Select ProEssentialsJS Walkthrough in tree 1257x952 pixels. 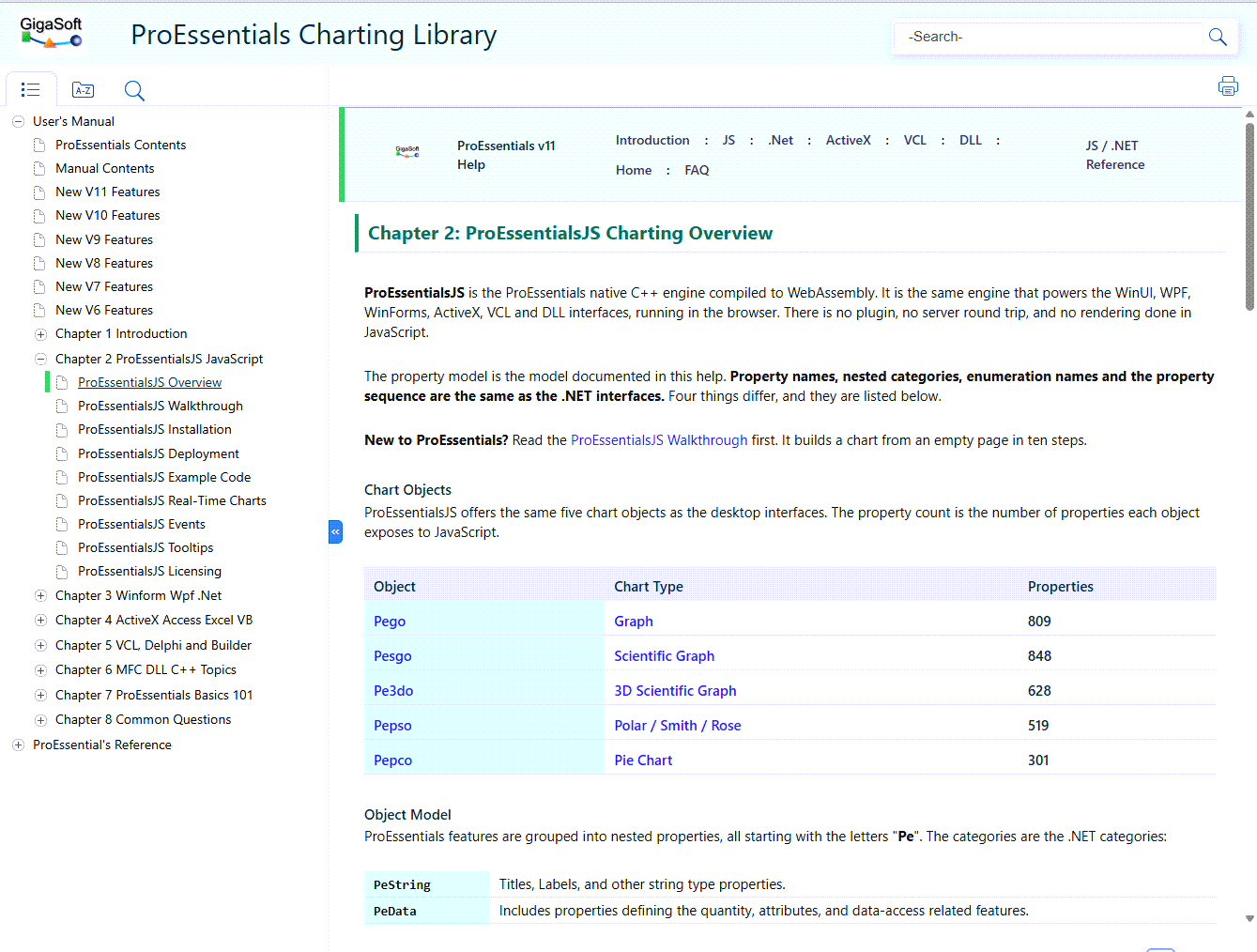pyautogui.click(x=160, y=406)
